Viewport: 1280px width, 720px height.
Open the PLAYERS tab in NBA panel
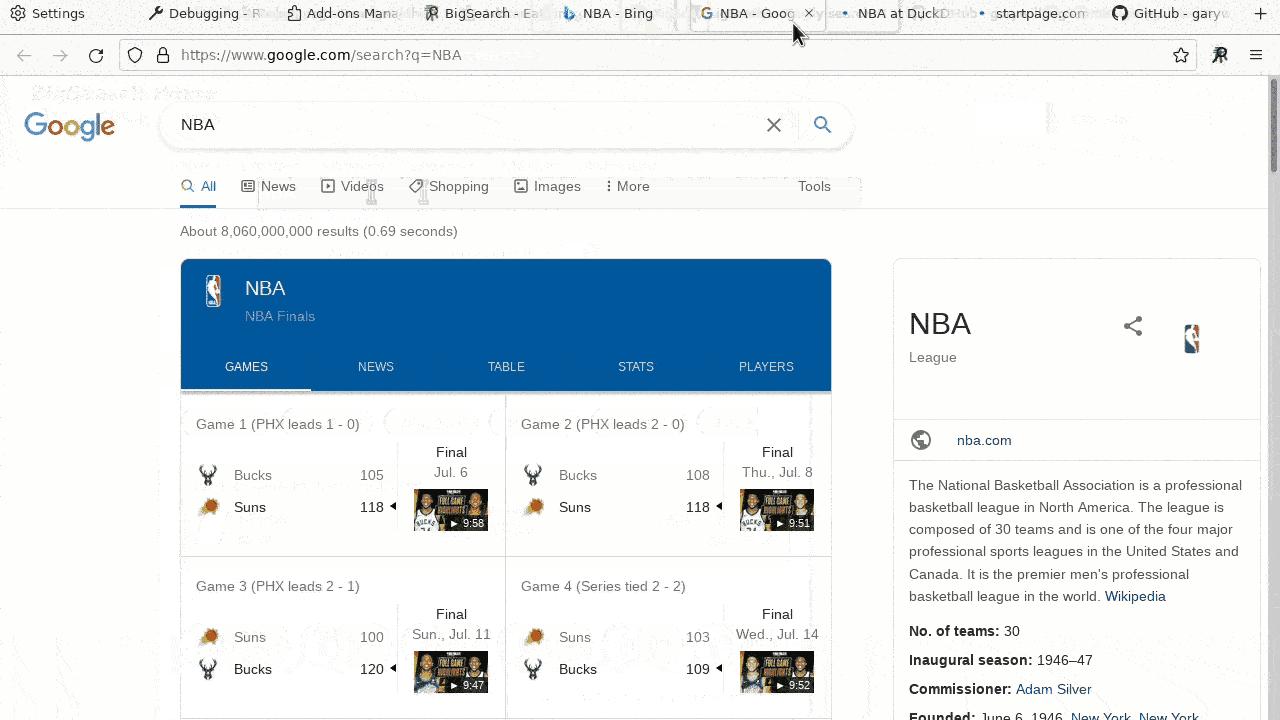click(x=766, y=367)
